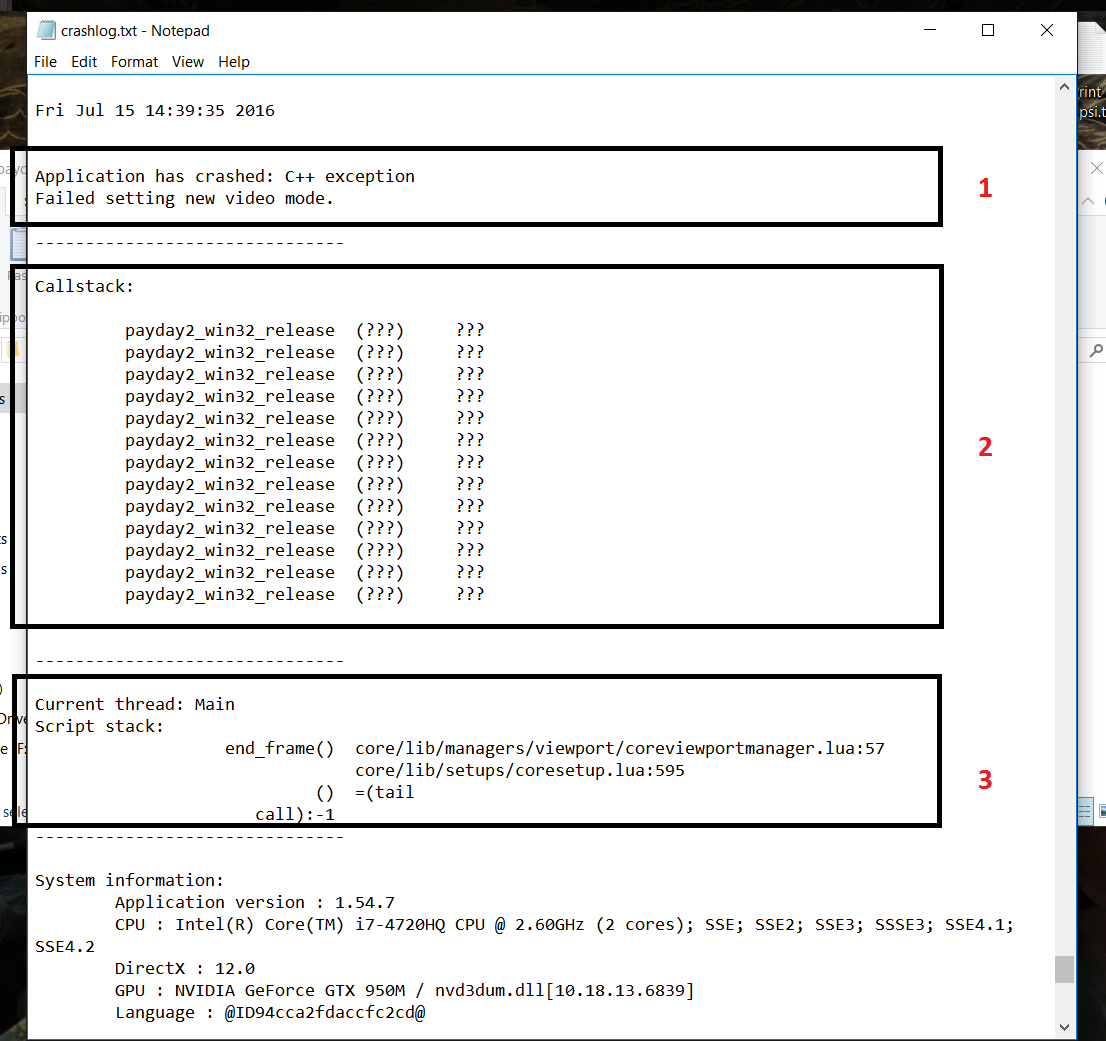Click the coreviewportmanager.lua:57 path
The image size is (1106, 1041).
click(x=619, y=748)
